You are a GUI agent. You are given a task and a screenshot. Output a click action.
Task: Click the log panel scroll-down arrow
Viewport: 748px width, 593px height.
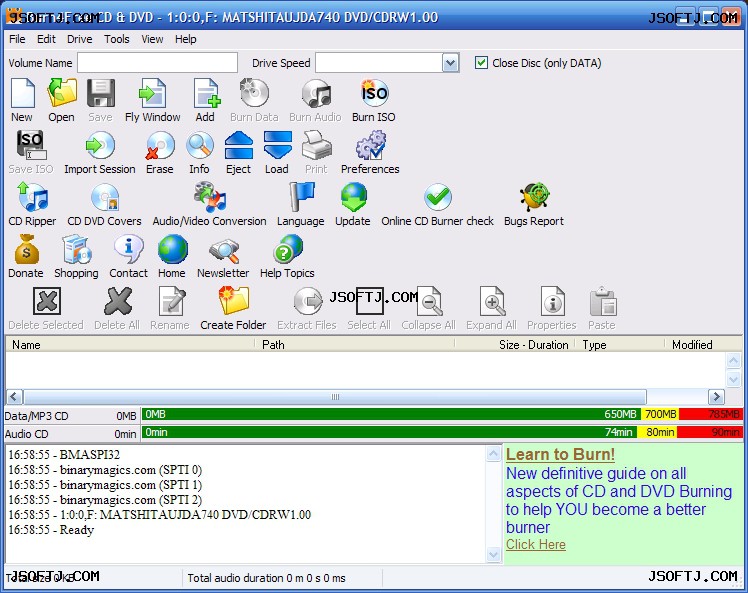tap(493, 555)
